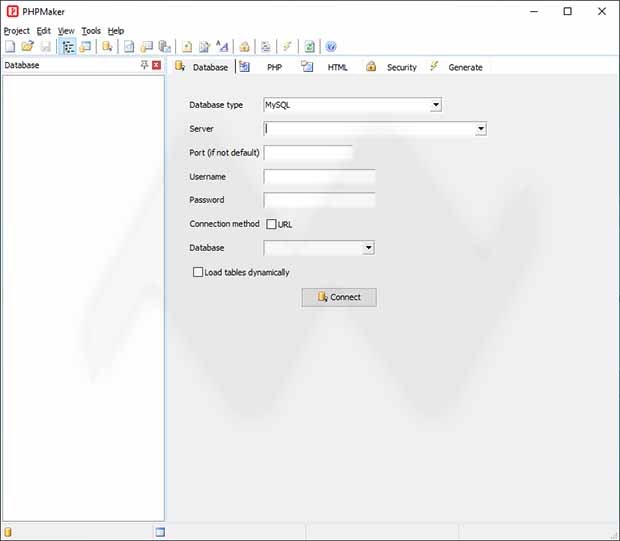Click inside the Server text field
Viewport: 620px width, 541px height.
[x=369, y=129]
